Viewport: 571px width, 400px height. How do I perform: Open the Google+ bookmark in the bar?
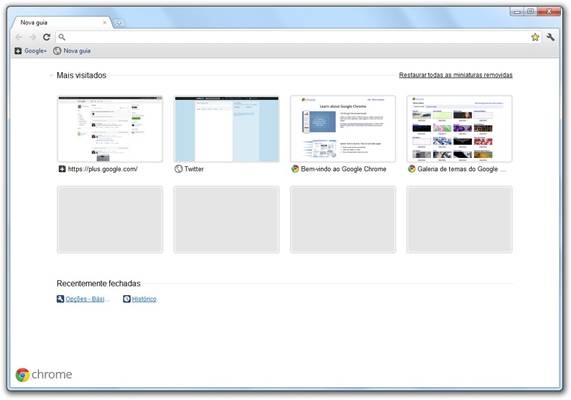click(x=31, y=51)
